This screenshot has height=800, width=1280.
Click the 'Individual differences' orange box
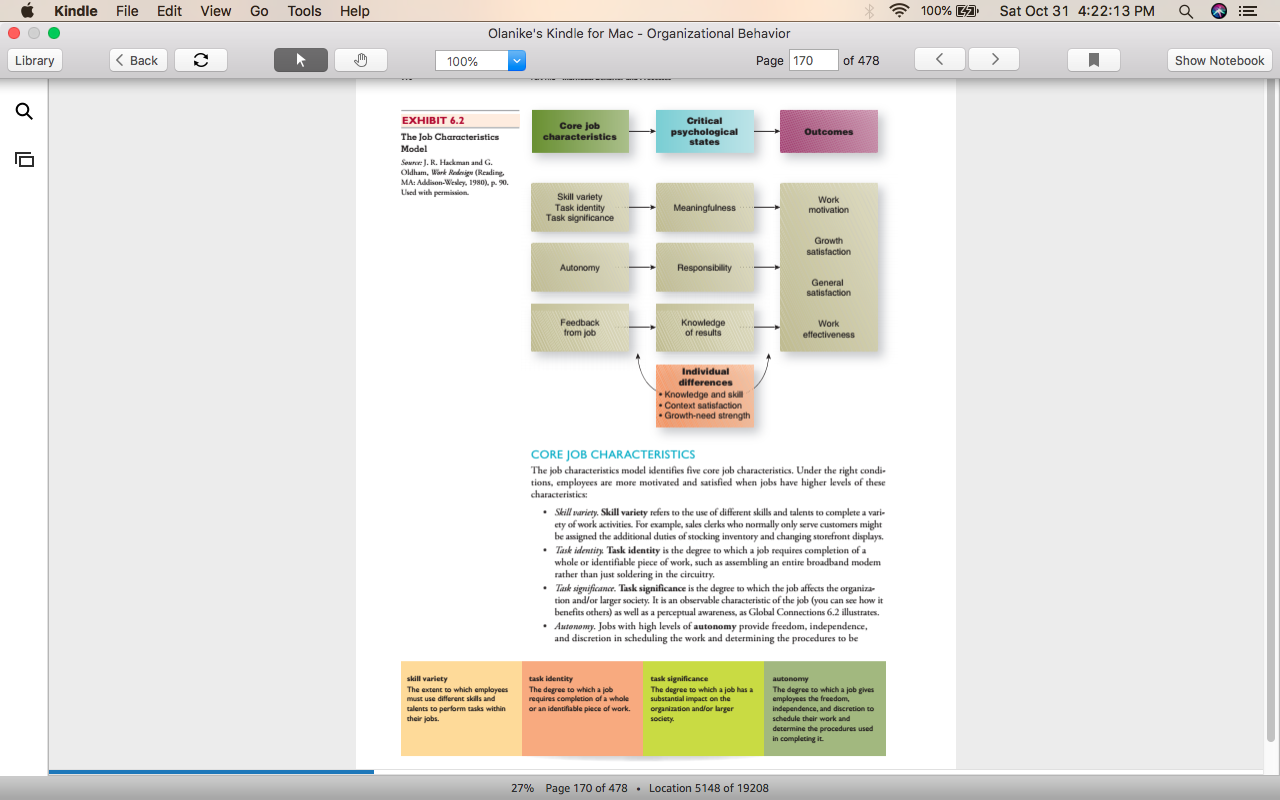705,394
